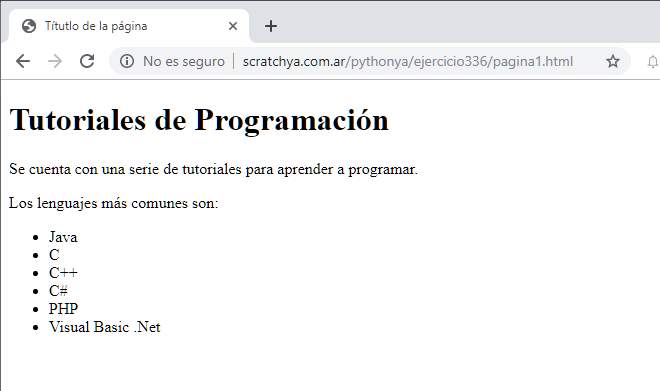Viewport: 660px width, 391px height.
Task: Click the Java list item
Action: 63,237
